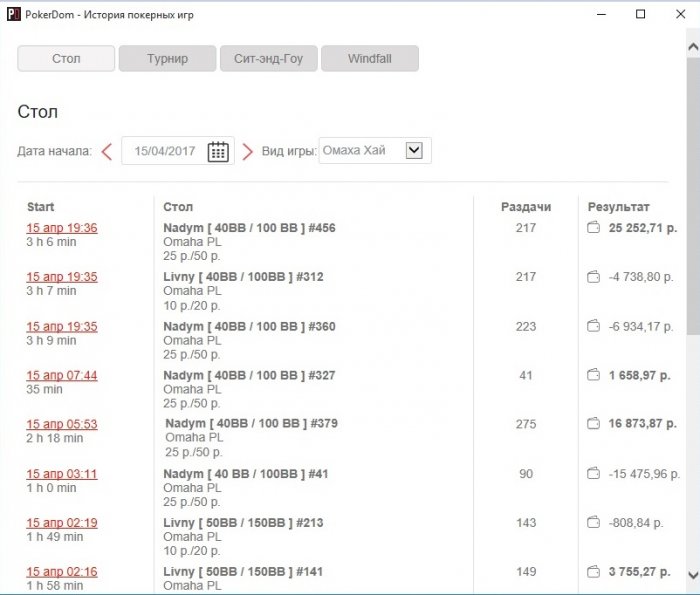Go to previous date with left arrow
700x595 pixels.
[x=106, y=151]
